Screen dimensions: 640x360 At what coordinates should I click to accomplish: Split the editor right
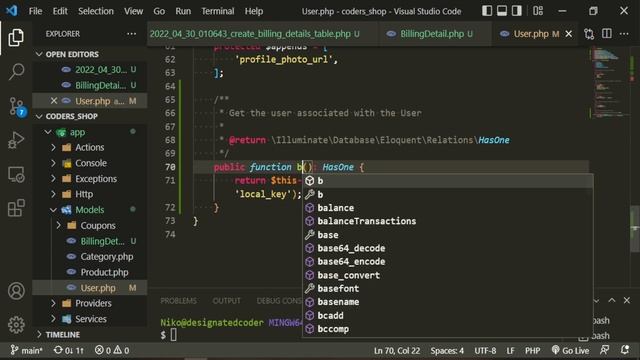tap(607, 34)
